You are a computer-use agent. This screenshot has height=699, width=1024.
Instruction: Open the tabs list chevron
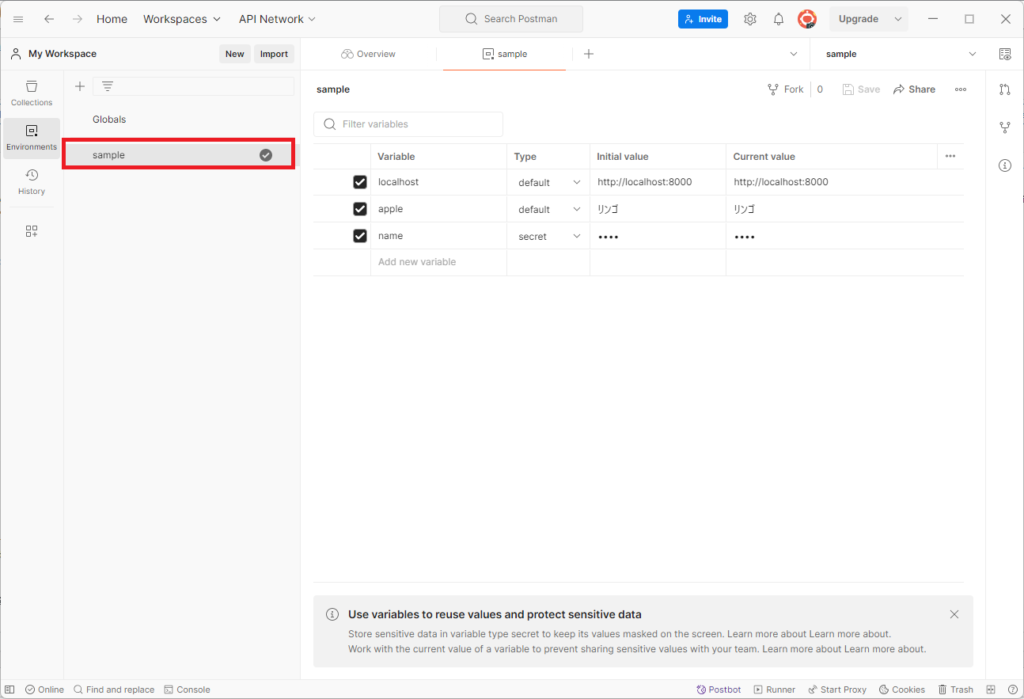pos(793,54)
